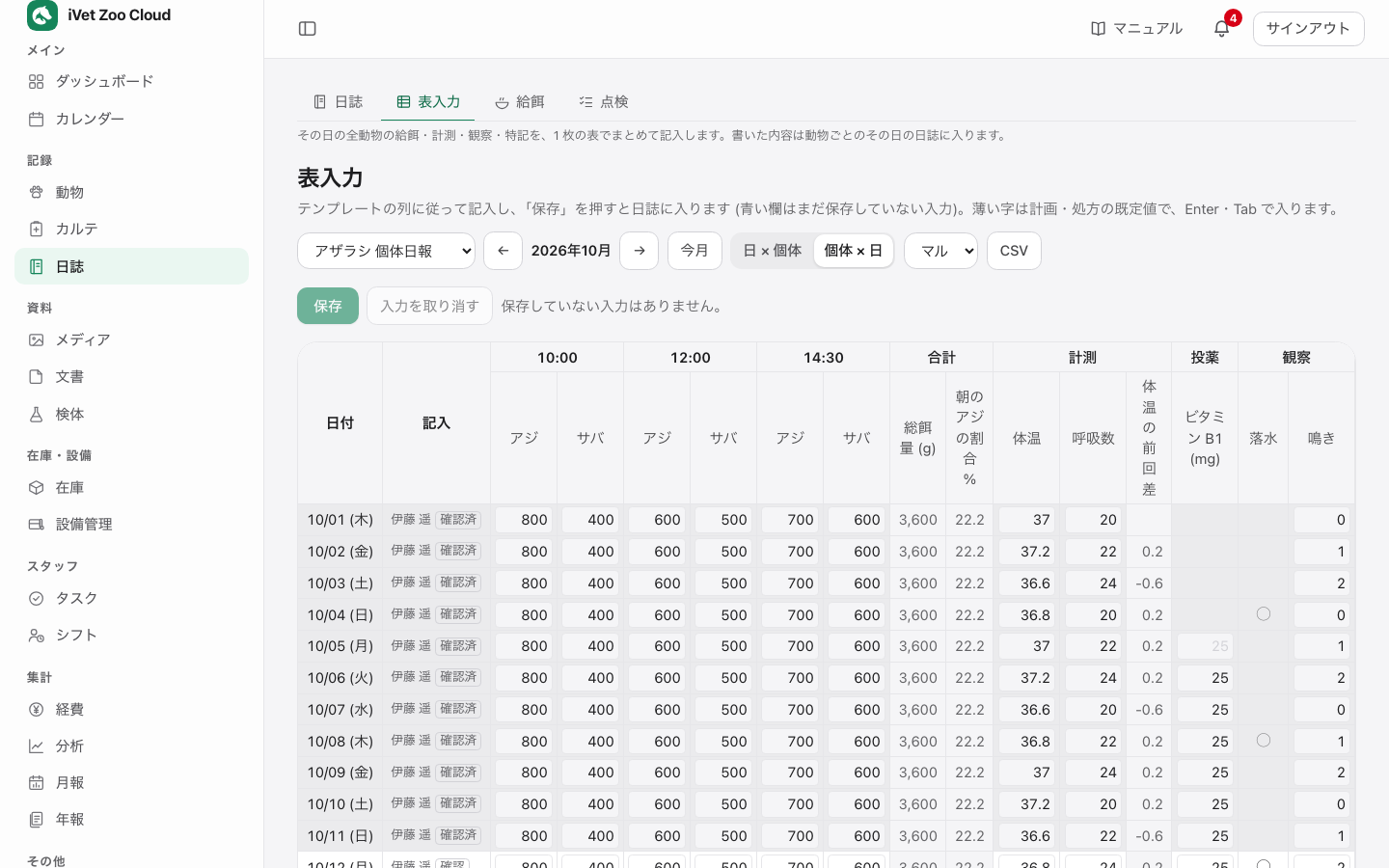Open the アザラシ 個体日報 template dropdown
This screenshot has height=868, width=1389.
click(x=386, y=251)
